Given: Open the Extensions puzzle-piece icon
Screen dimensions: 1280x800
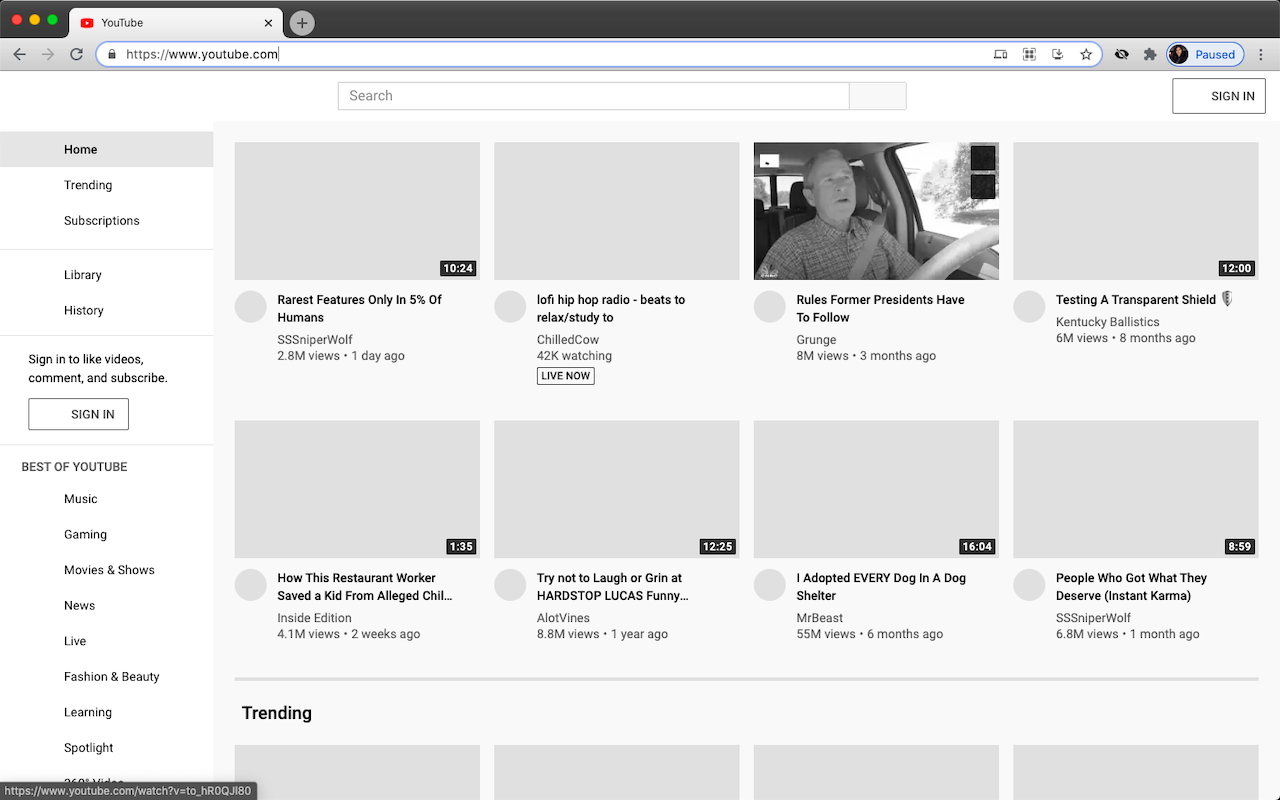Looking at the screenshot, I should tap(1150, 55).
